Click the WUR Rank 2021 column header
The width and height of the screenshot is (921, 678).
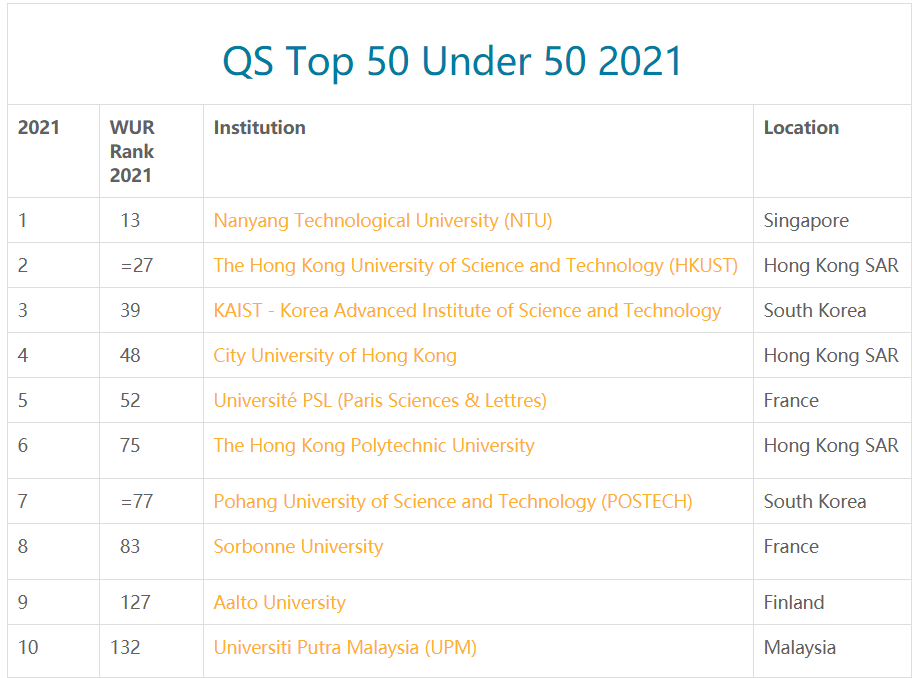[x=132, y=151]
